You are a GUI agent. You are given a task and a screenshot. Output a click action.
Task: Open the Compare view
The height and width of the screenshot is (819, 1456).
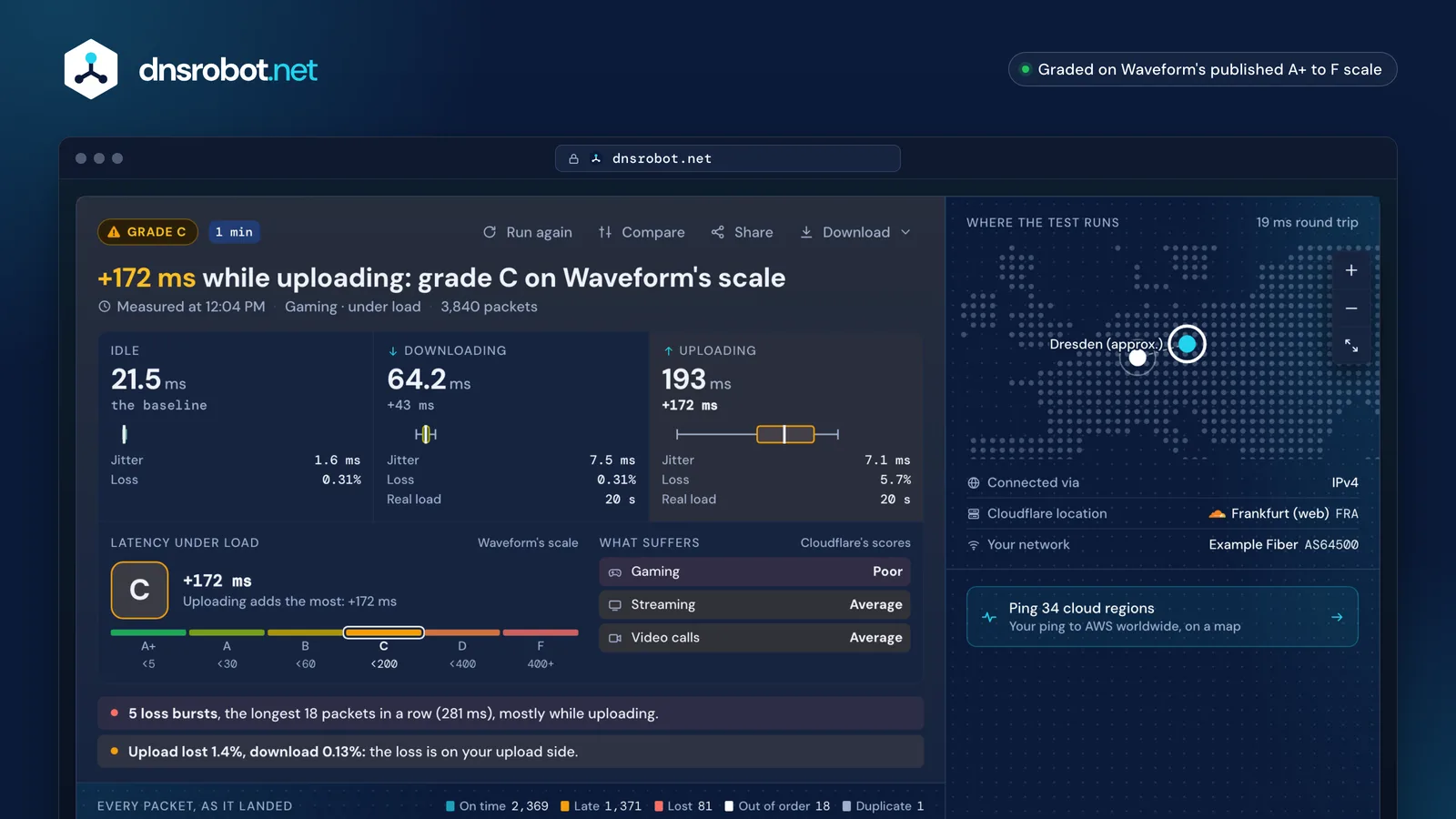pyautogui.click(x=642, y=232)
